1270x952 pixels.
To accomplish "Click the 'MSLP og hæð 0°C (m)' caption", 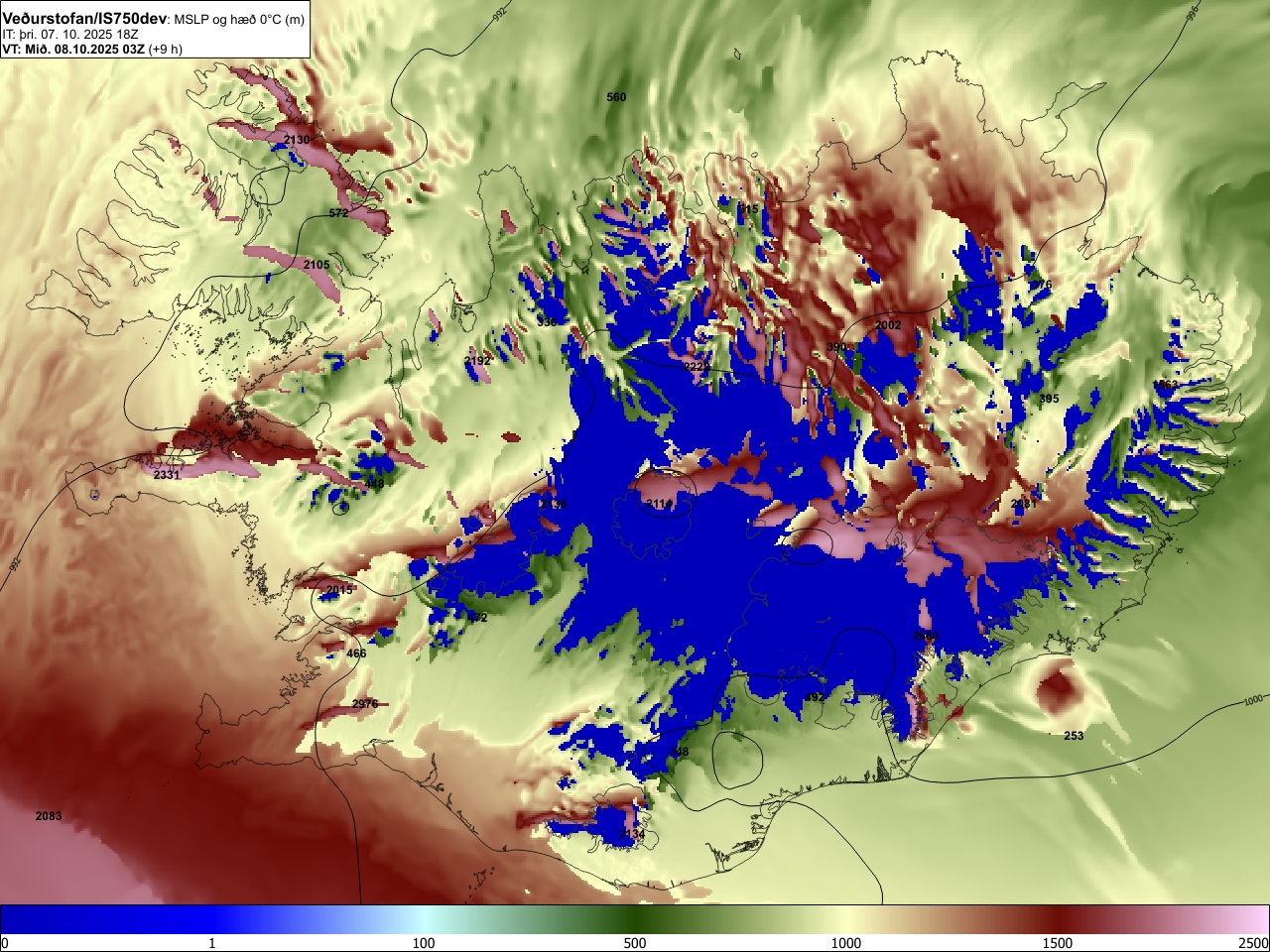I will pos(239,21).
